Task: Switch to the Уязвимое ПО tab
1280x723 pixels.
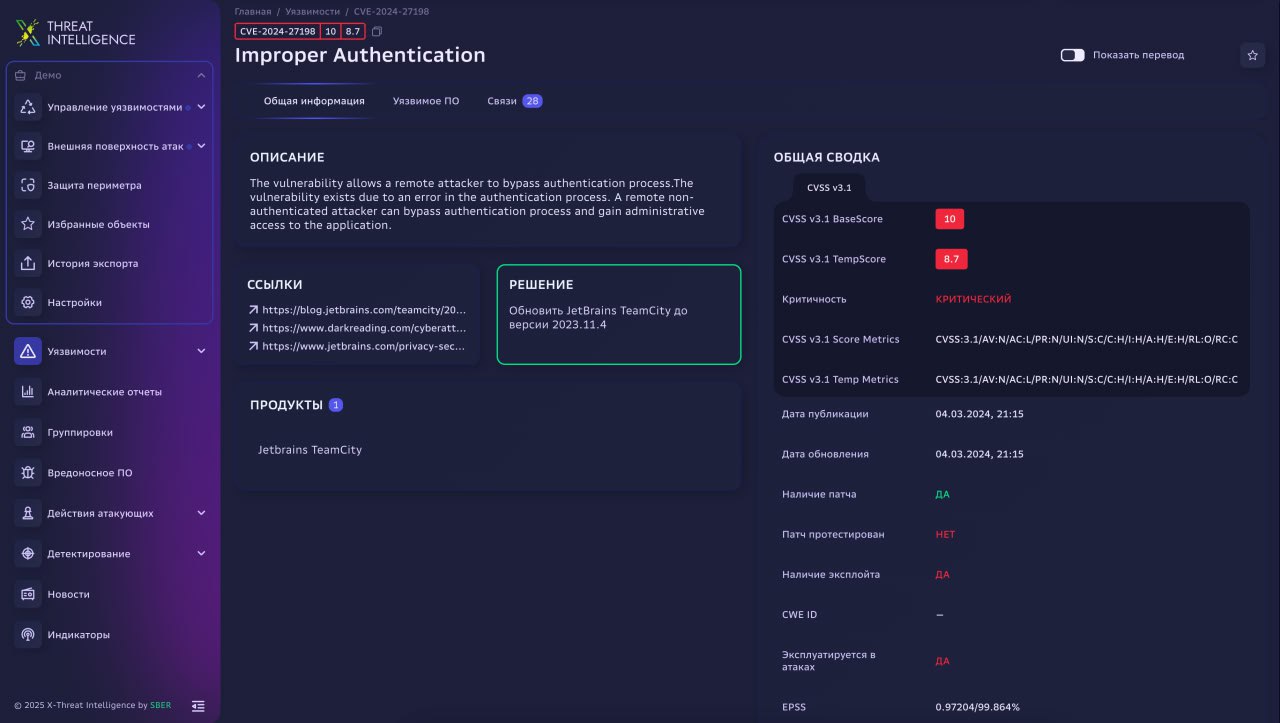Action: [x=426, y=101]
